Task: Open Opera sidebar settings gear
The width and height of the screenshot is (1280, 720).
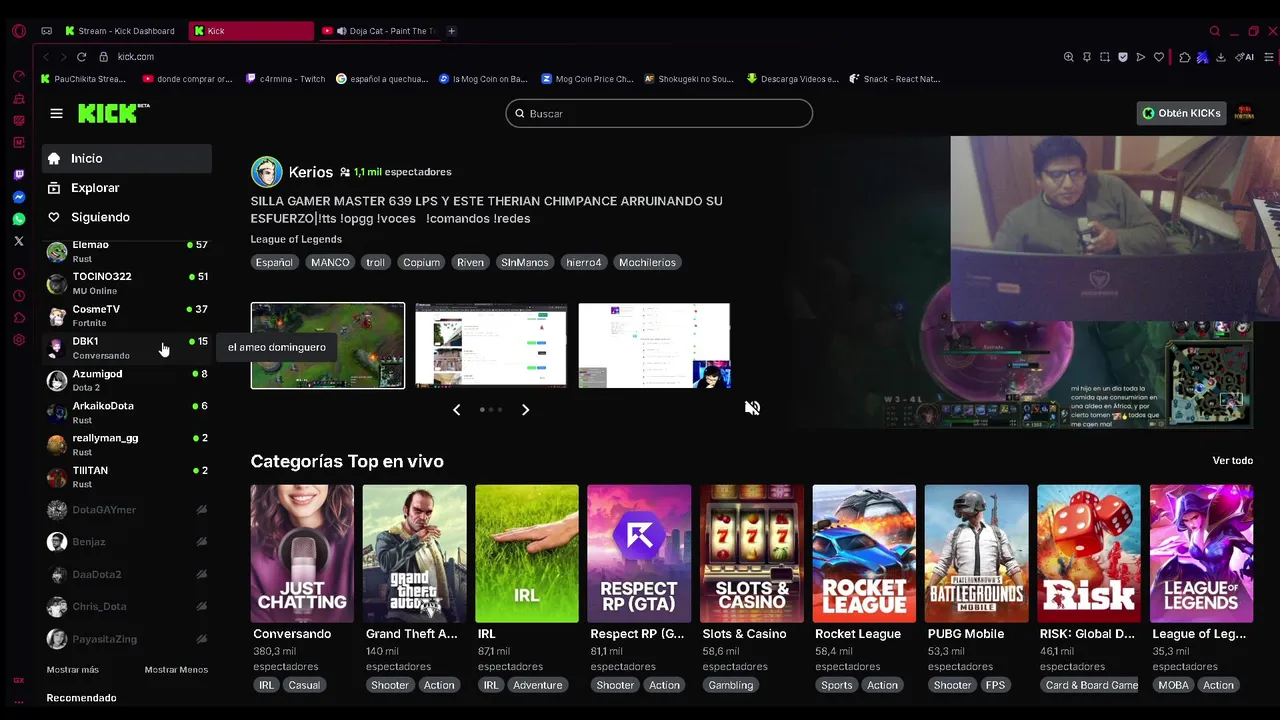Action: pos(18,340)
